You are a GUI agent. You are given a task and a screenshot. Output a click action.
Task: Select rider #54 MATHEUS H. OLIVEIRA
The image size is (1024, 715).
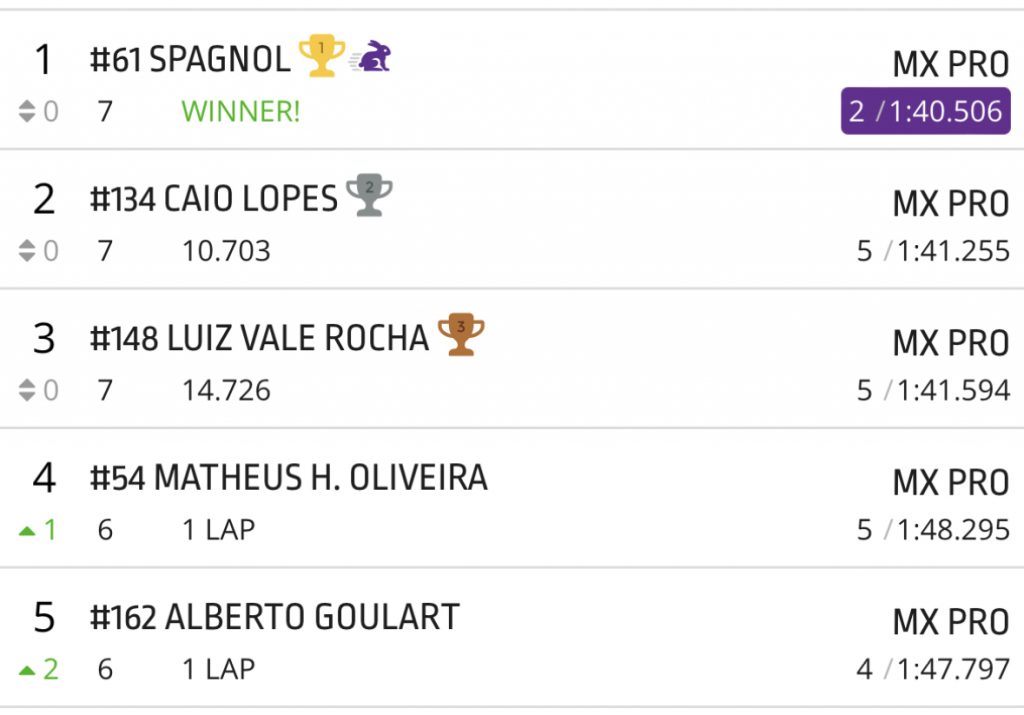288,478
